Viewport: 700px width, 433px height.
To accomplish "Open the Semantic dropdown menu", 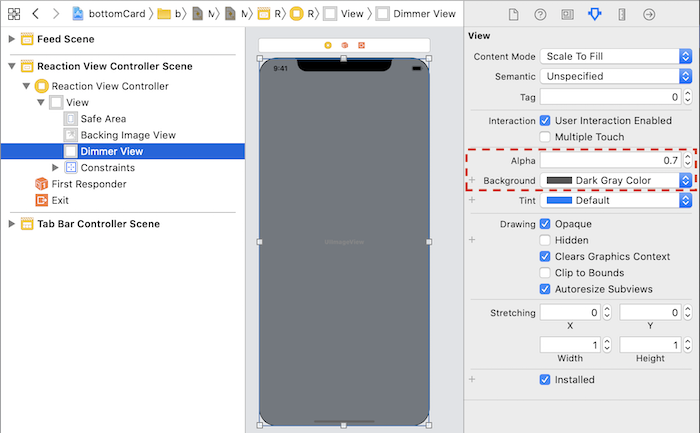I will point(616,76).
